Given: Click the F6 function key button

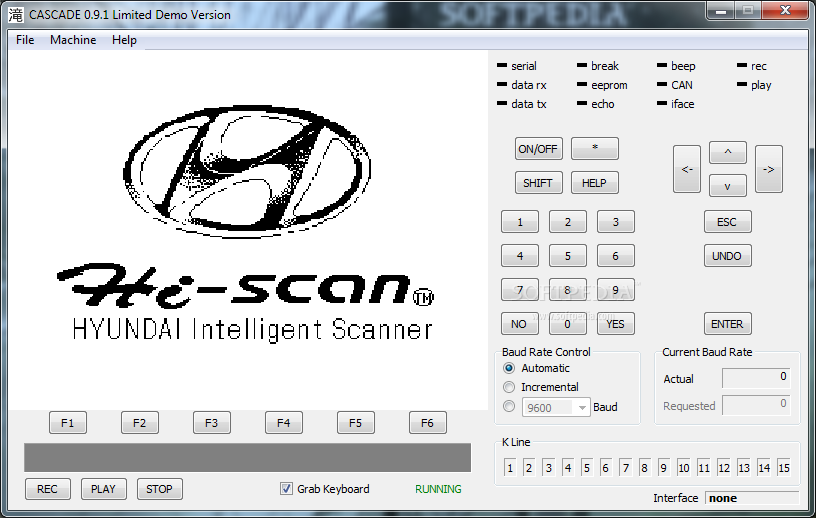Looking at the screenshot, I should click(x=427, y=423).
